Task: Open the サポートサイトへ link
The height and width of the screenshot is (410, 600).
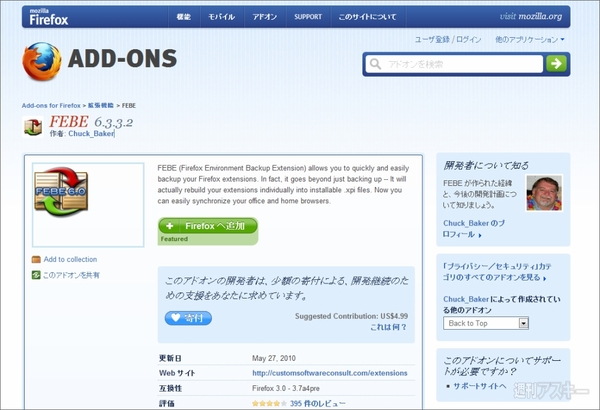Action: pos(480,386)
